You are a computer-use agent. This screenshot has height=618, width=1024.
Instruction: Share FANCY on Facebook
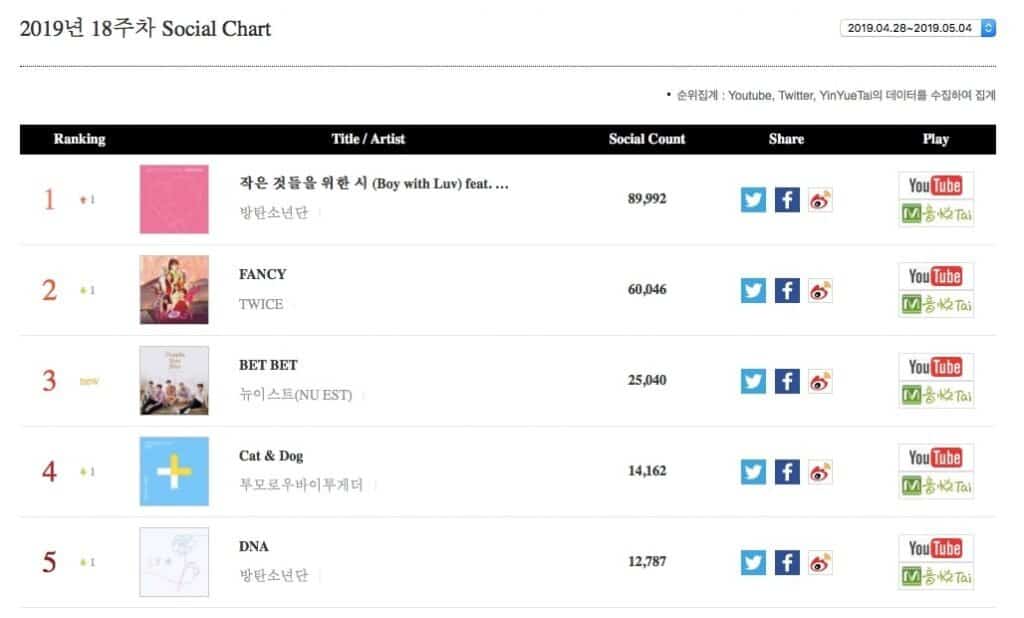787,290
